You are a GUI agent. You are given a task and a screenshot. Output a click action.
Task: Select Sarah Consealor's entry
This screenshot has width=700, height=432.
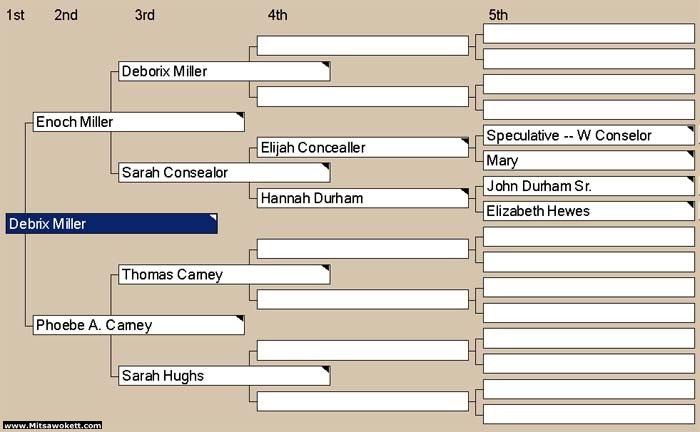click(x=224, y=173)
